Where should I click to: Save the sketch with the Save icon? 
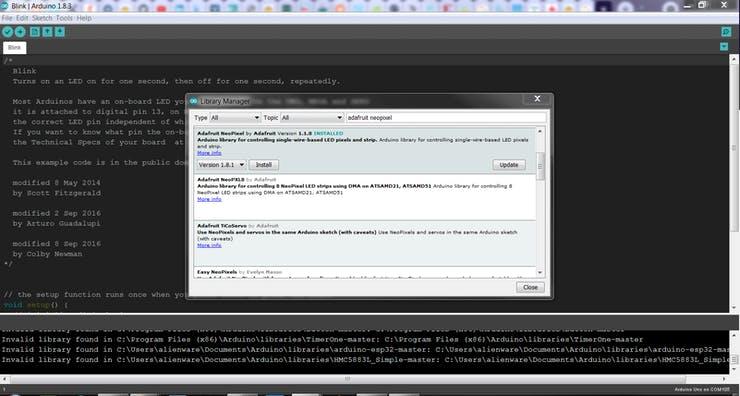(60, 32)
